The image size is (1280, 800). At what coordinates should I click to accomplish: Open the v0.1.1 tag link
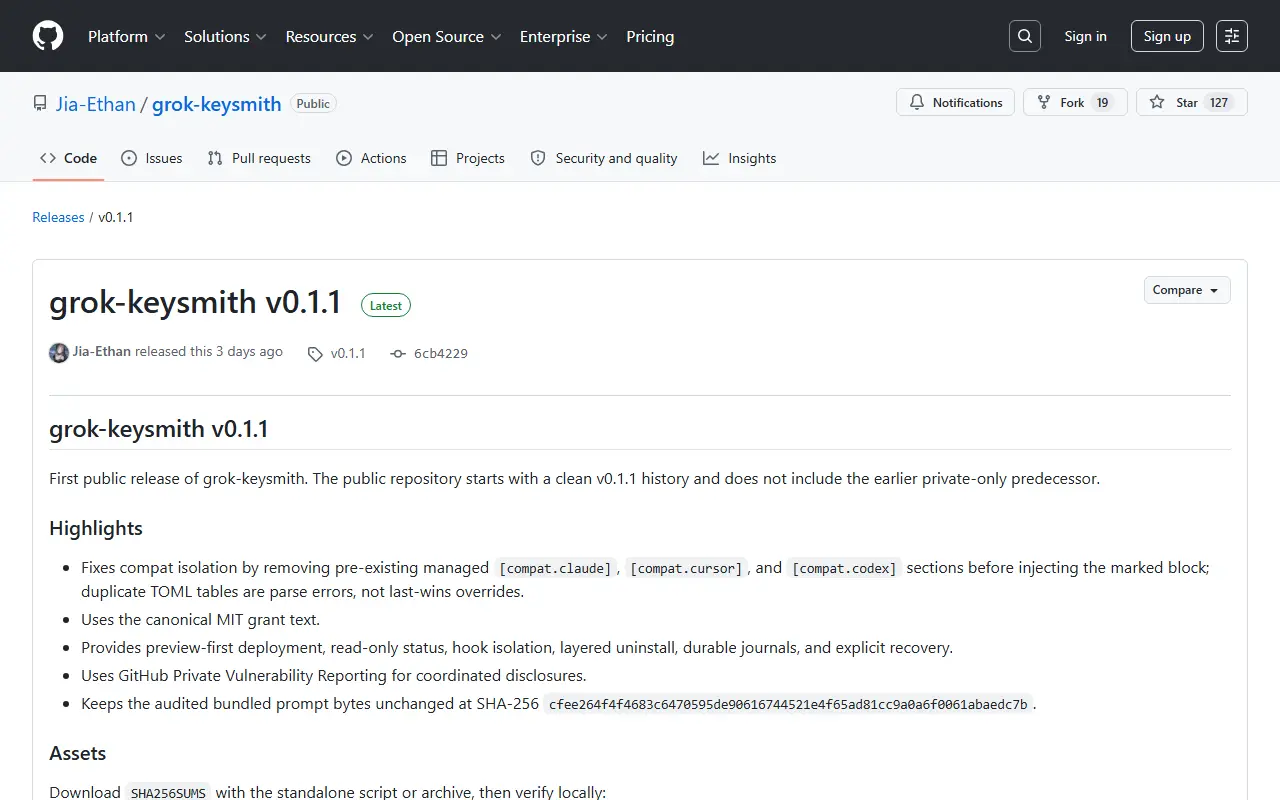pos(337,353)
